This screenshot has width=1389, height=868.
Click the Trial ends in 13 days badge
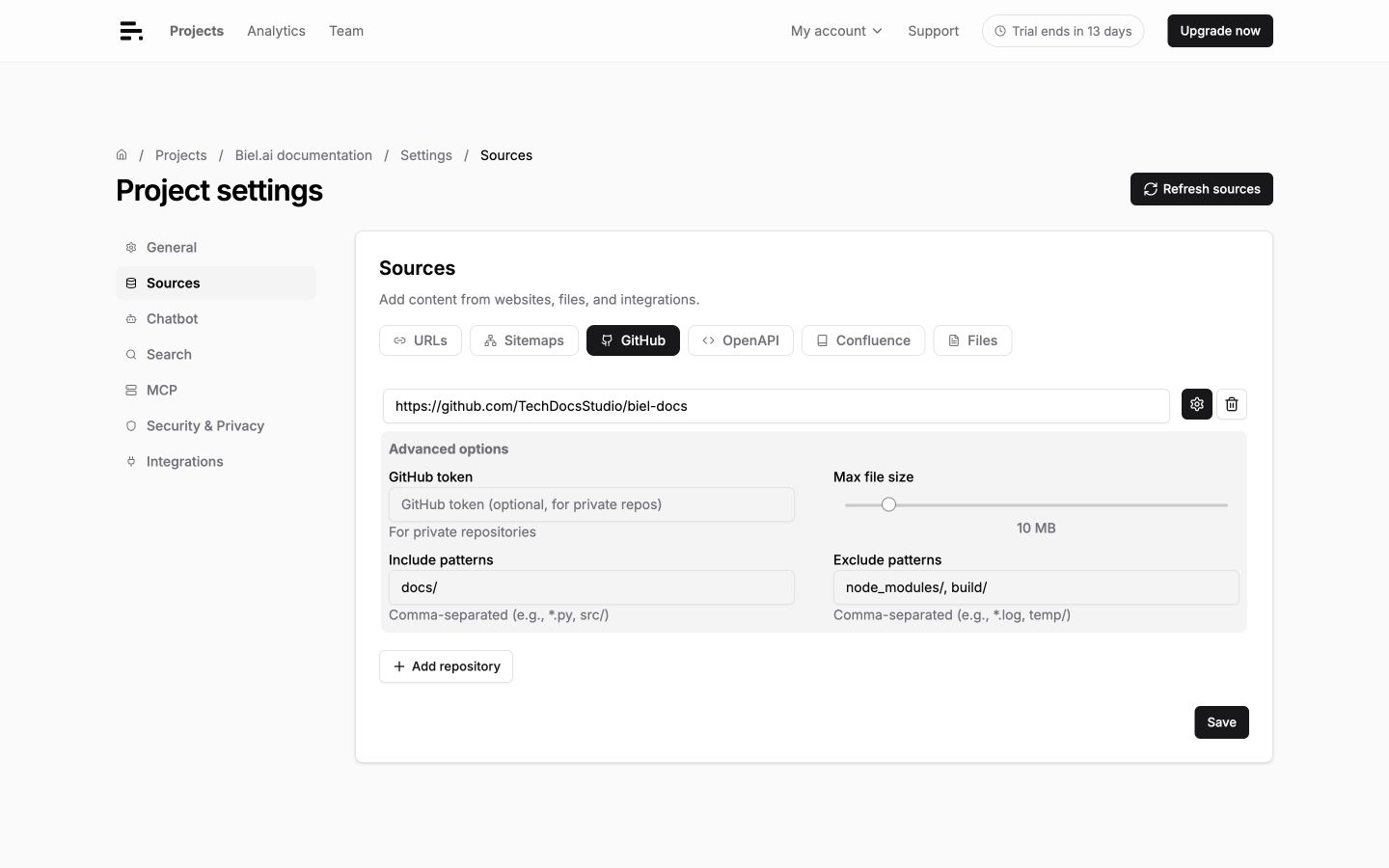point(1063,31)
